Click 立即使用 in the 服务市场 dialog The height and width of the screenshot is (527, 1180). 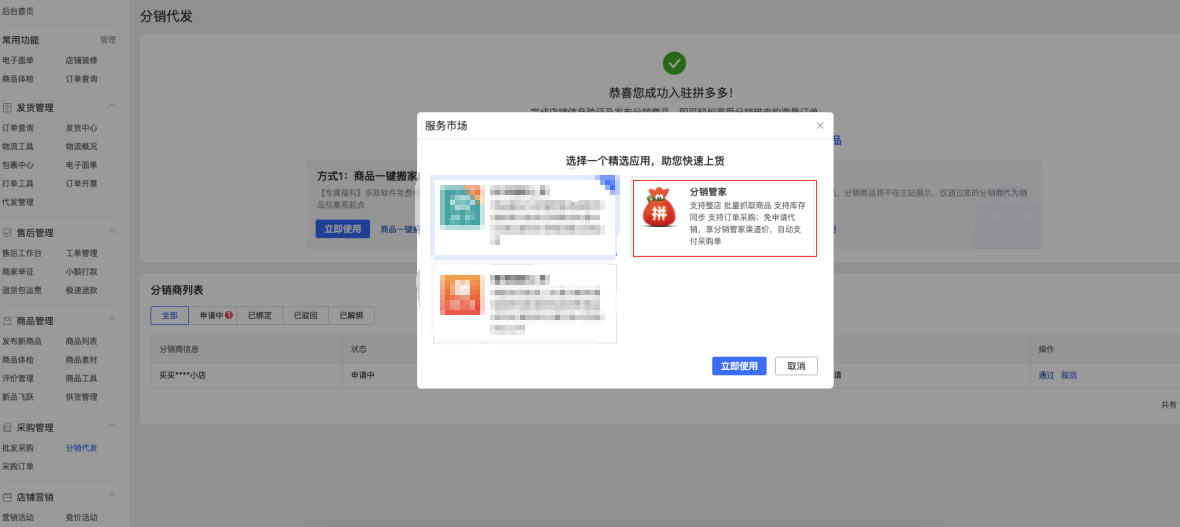(x=739, y=366)
